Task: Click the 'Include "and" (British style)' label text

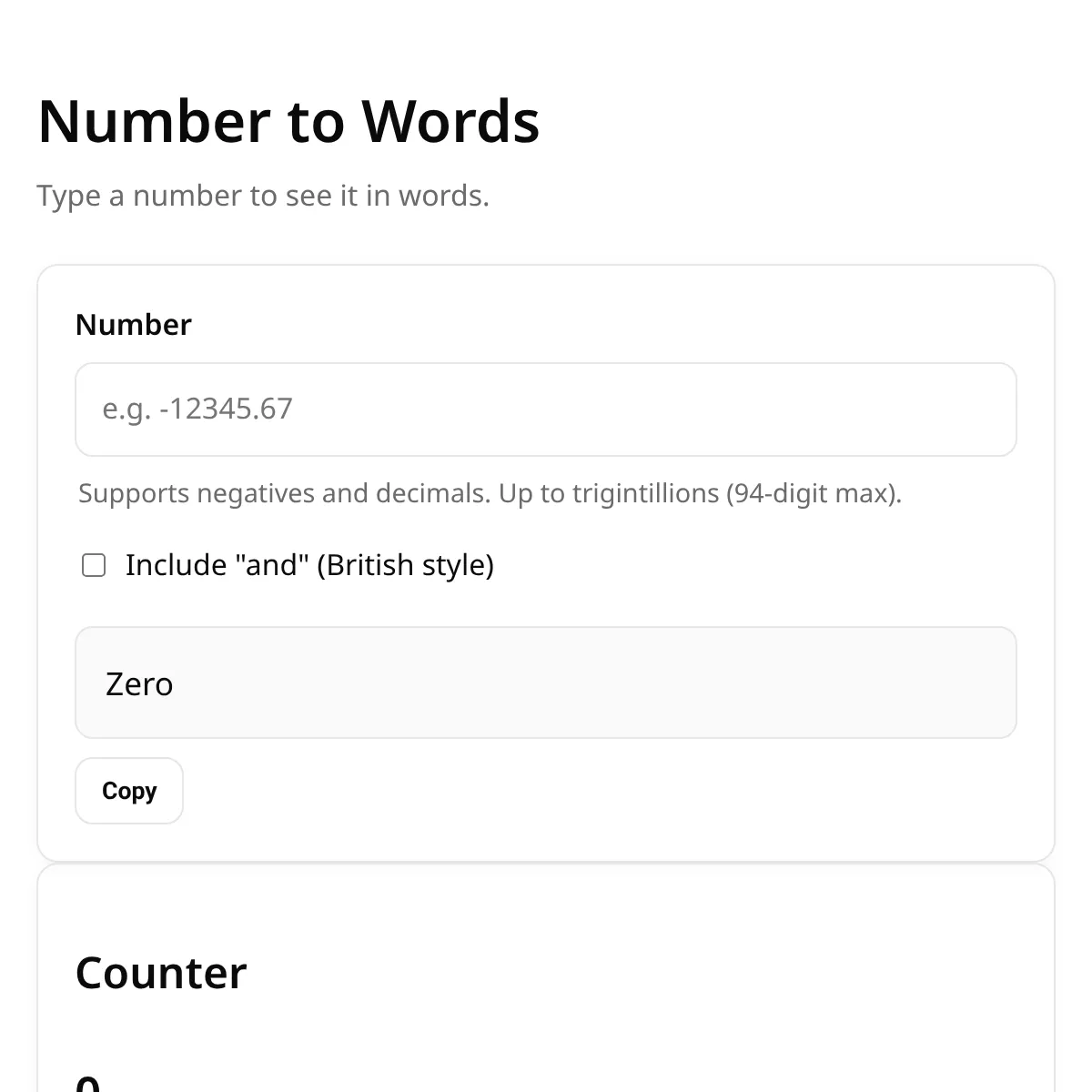Action: (x=309, y=565)
